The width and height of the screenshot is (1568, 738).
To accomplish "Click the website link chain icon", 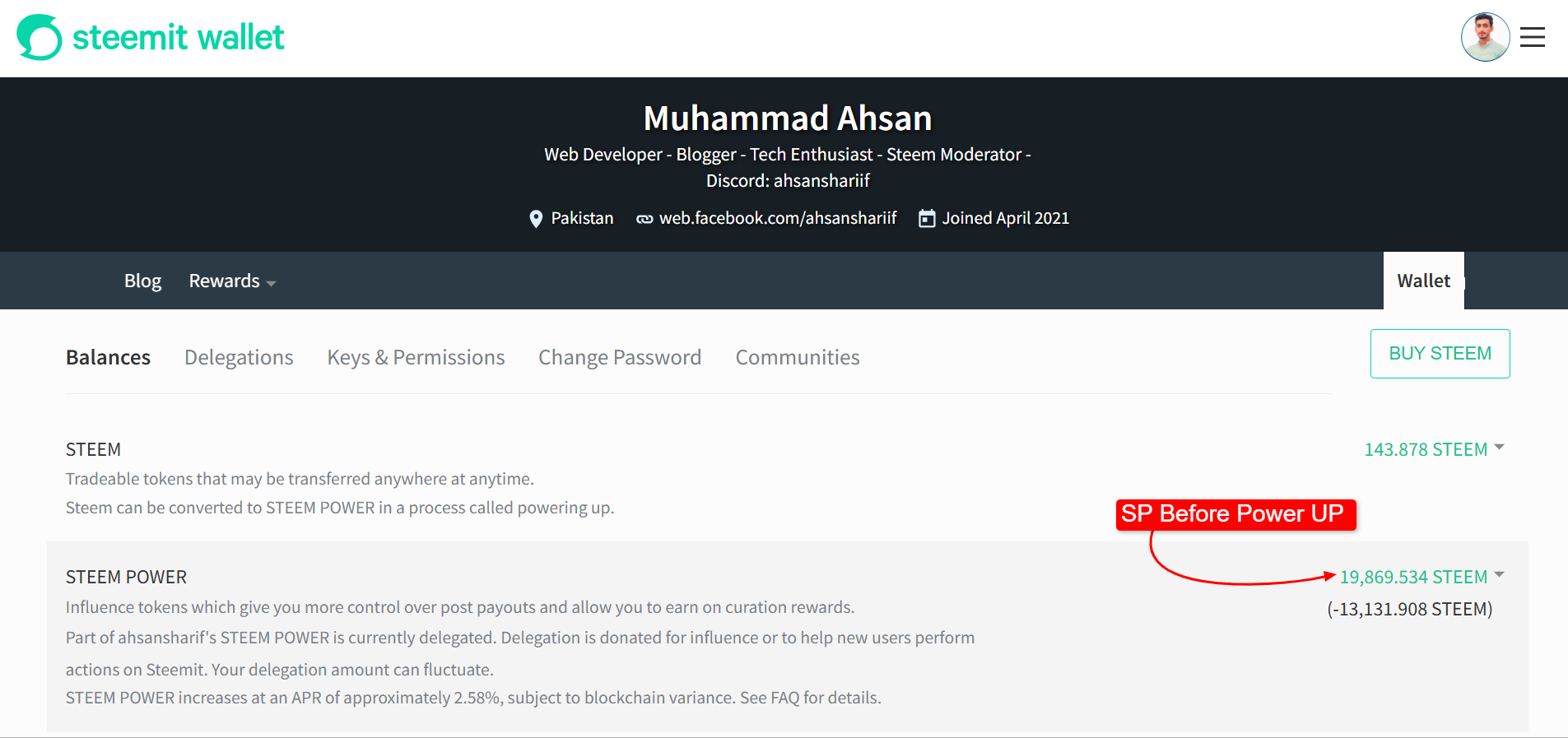I will (644, 219).
